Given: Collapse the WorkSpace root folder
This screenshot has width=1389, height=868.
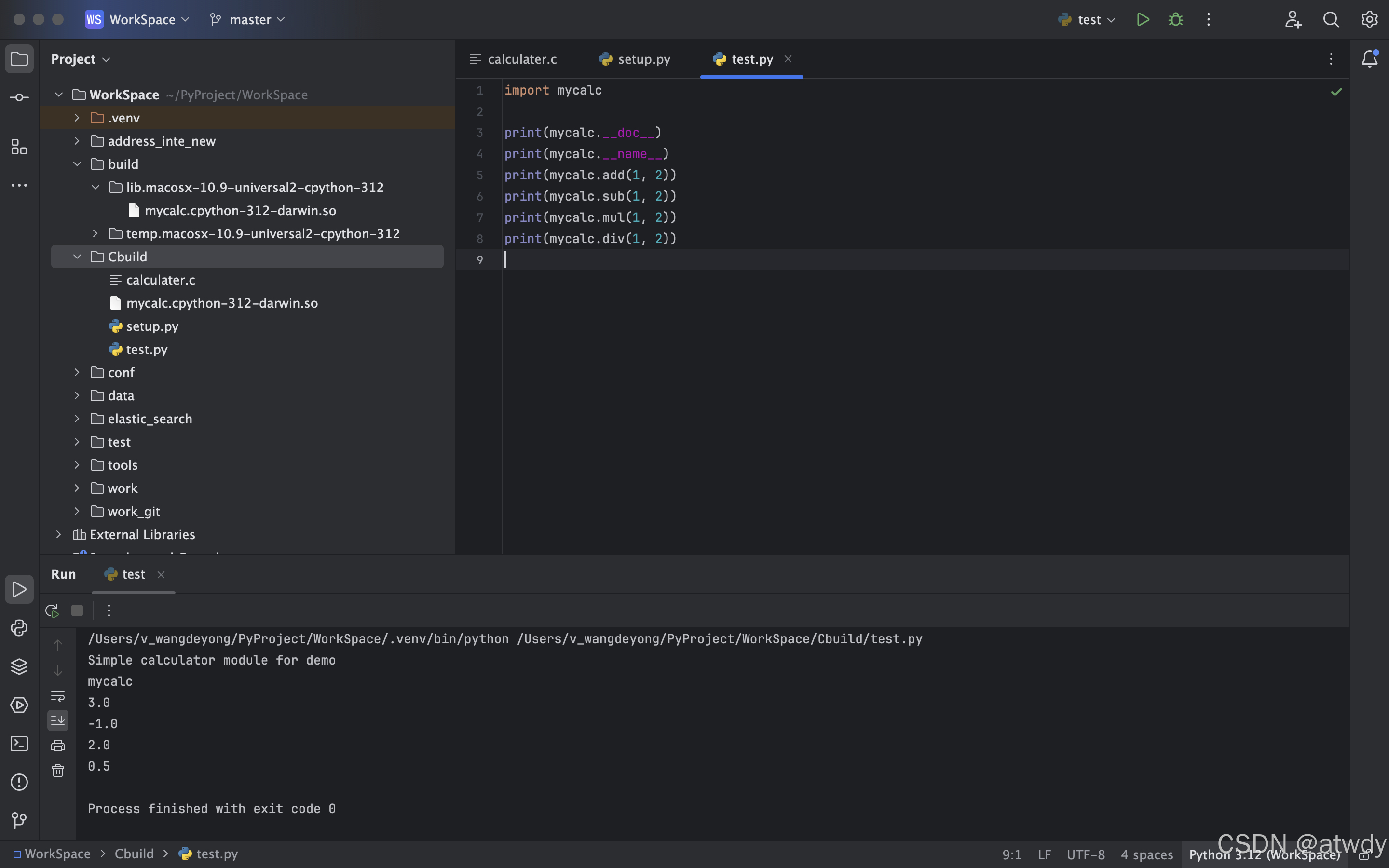Looking at the screenshot, I should tap(58, 95).
